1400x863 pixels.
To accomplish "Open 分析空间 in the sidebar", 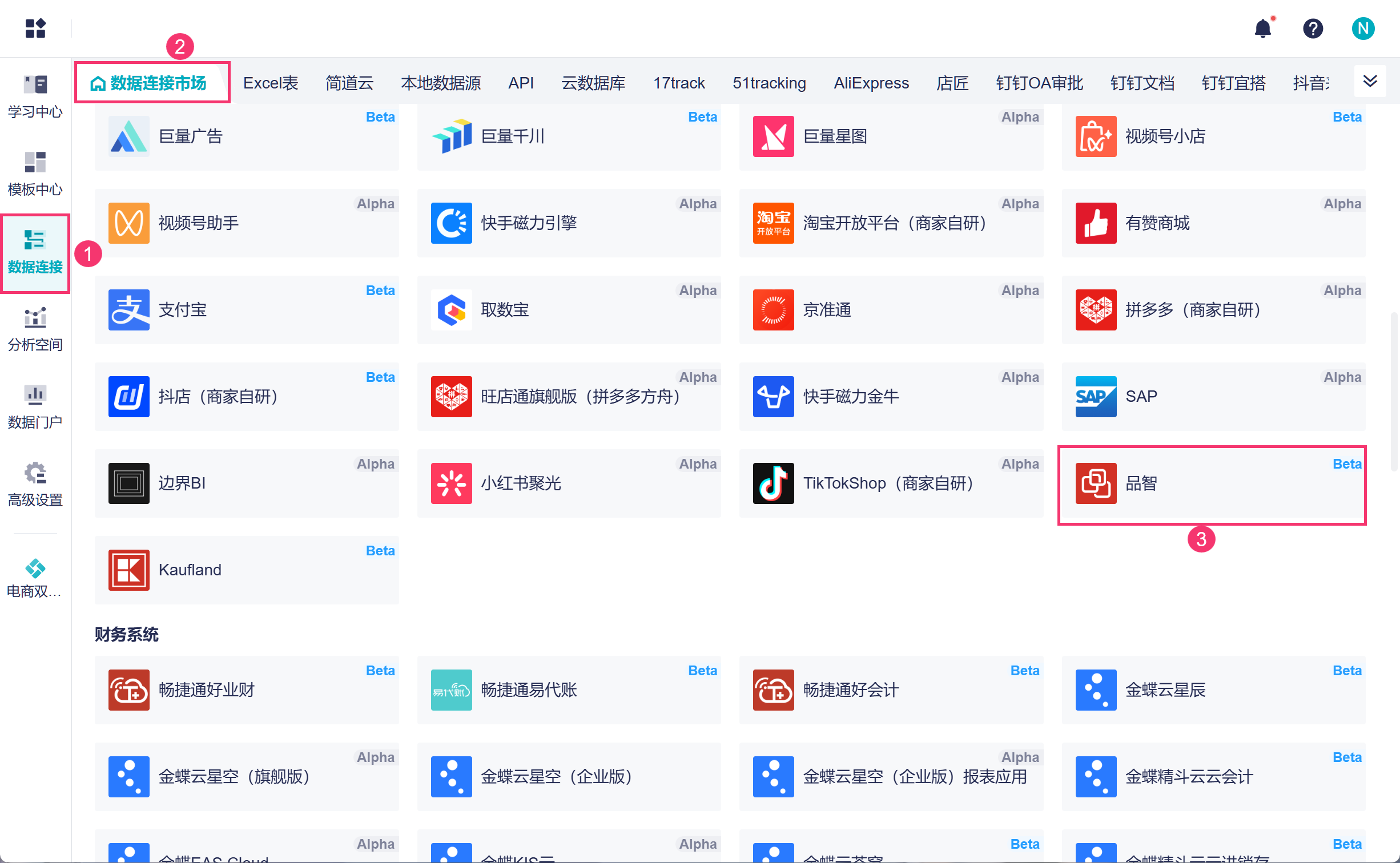I will coord(35,330).
